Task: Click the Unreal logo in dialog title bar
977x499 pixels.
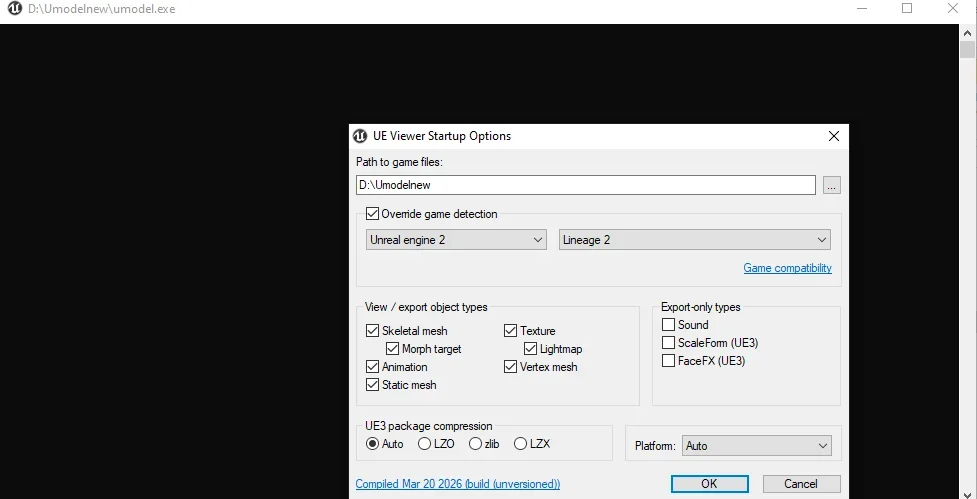Action: (x=360, y=136)
